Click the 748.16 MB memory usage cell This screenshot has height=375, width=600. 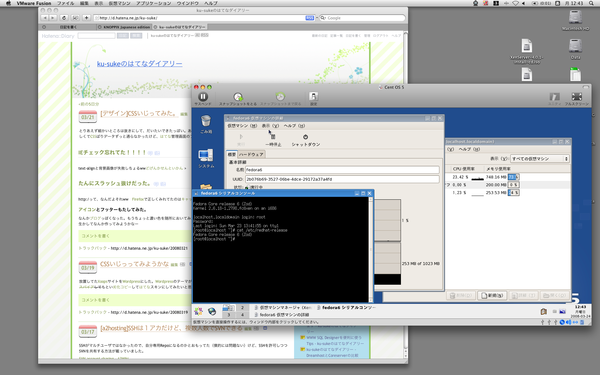click(x=496, y=177)
